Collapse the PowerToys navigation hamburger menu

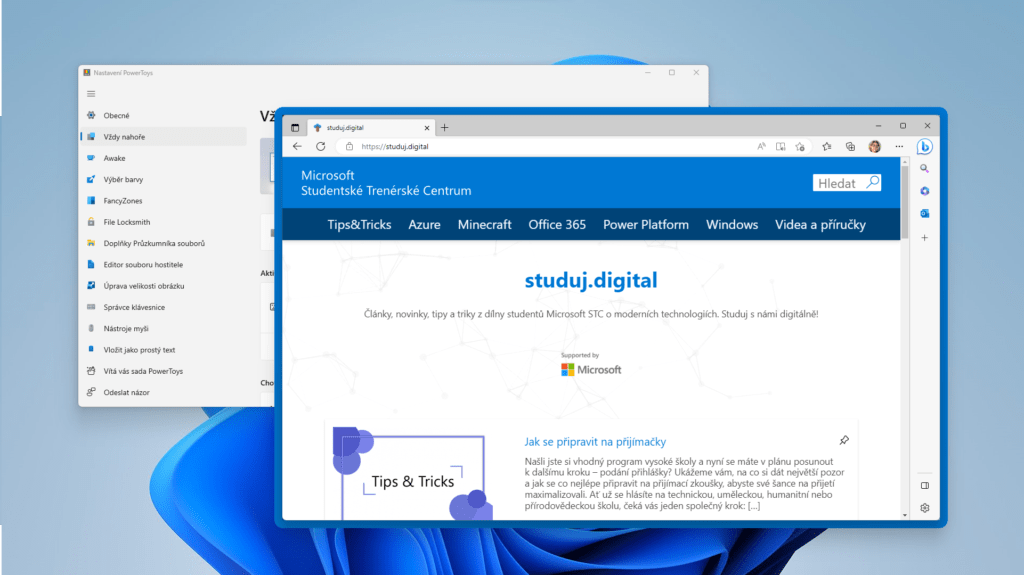coord(91,94)
